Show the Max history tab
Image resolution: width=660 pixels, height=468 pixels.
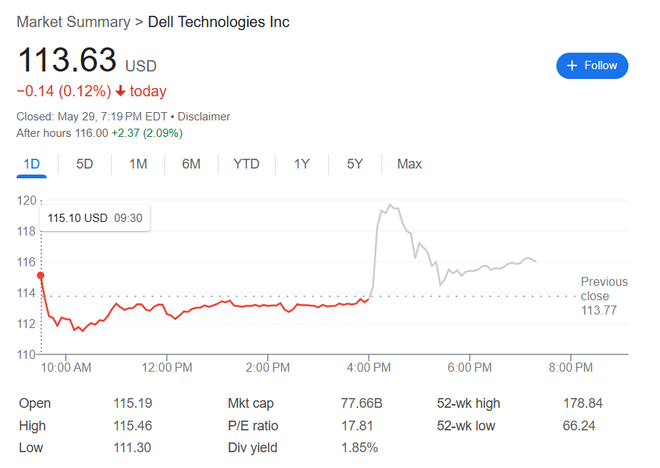[409, 164]
